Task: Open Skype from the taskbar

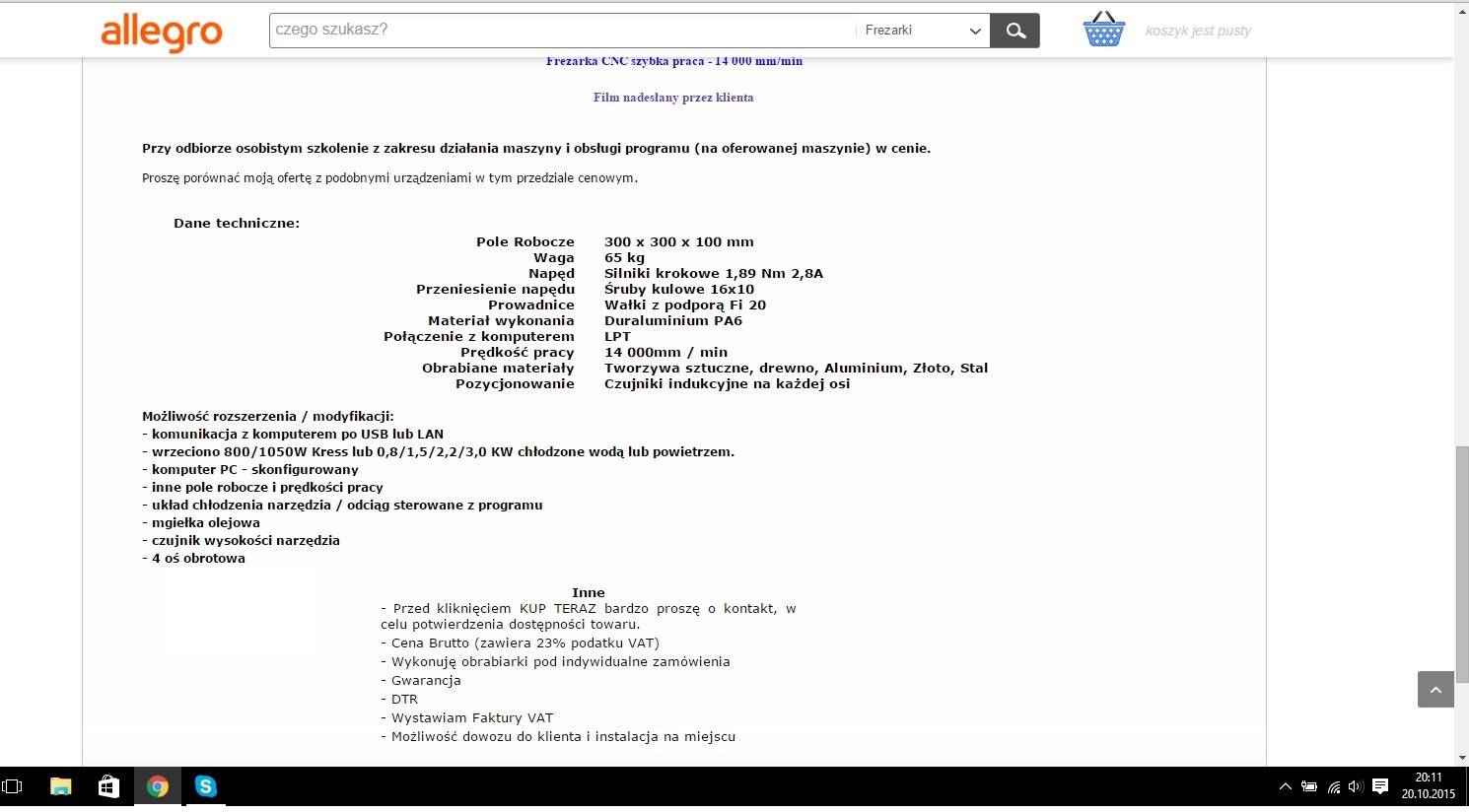Action: click(205, 786)
